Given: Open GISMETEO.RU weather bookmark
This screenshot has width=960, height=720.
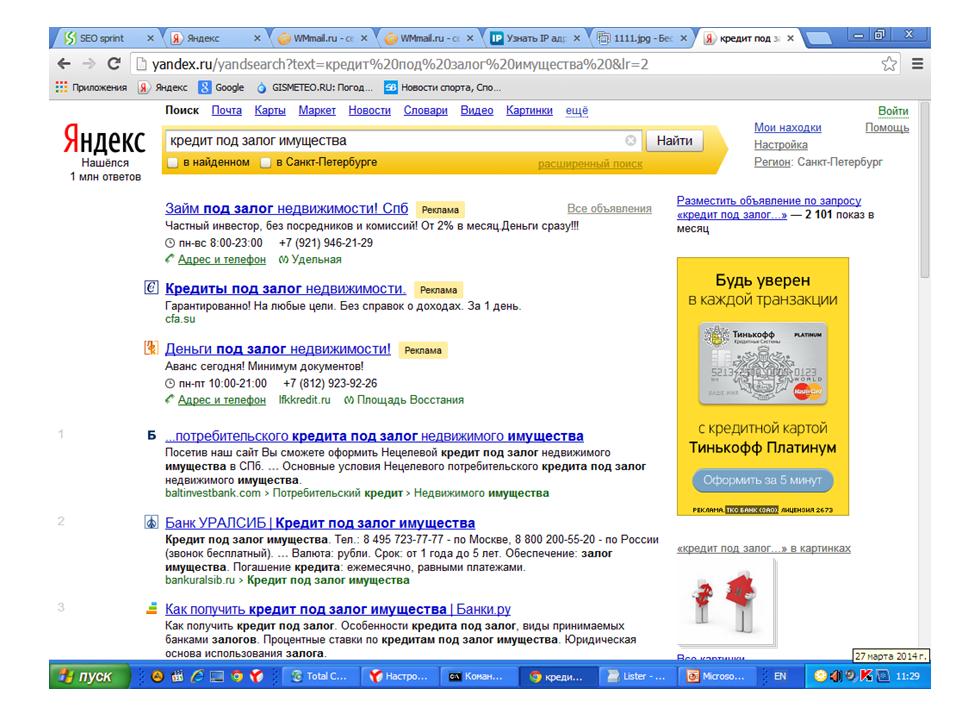Looking at the screenshot, I should pyautogui.click(x=315, y=88).
